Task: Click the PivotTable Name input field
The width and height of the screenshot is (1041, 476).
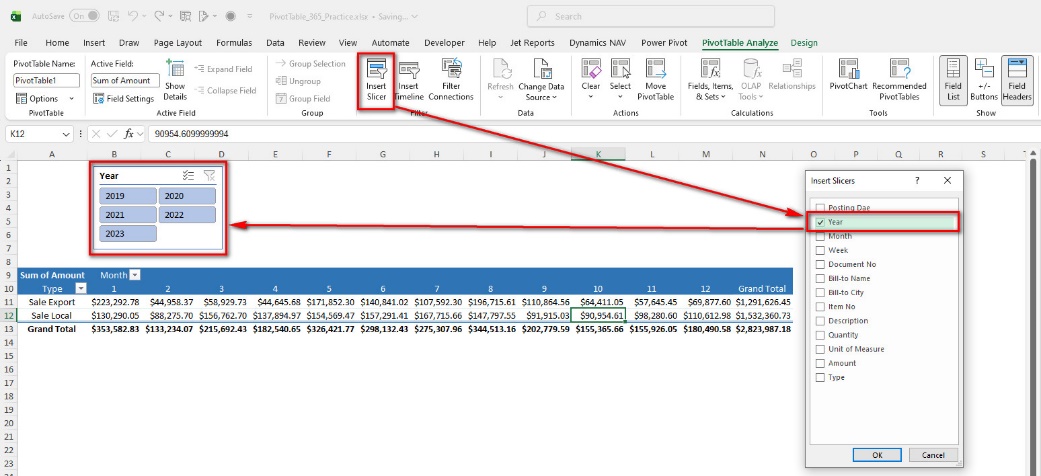Action: coord(46,80)
